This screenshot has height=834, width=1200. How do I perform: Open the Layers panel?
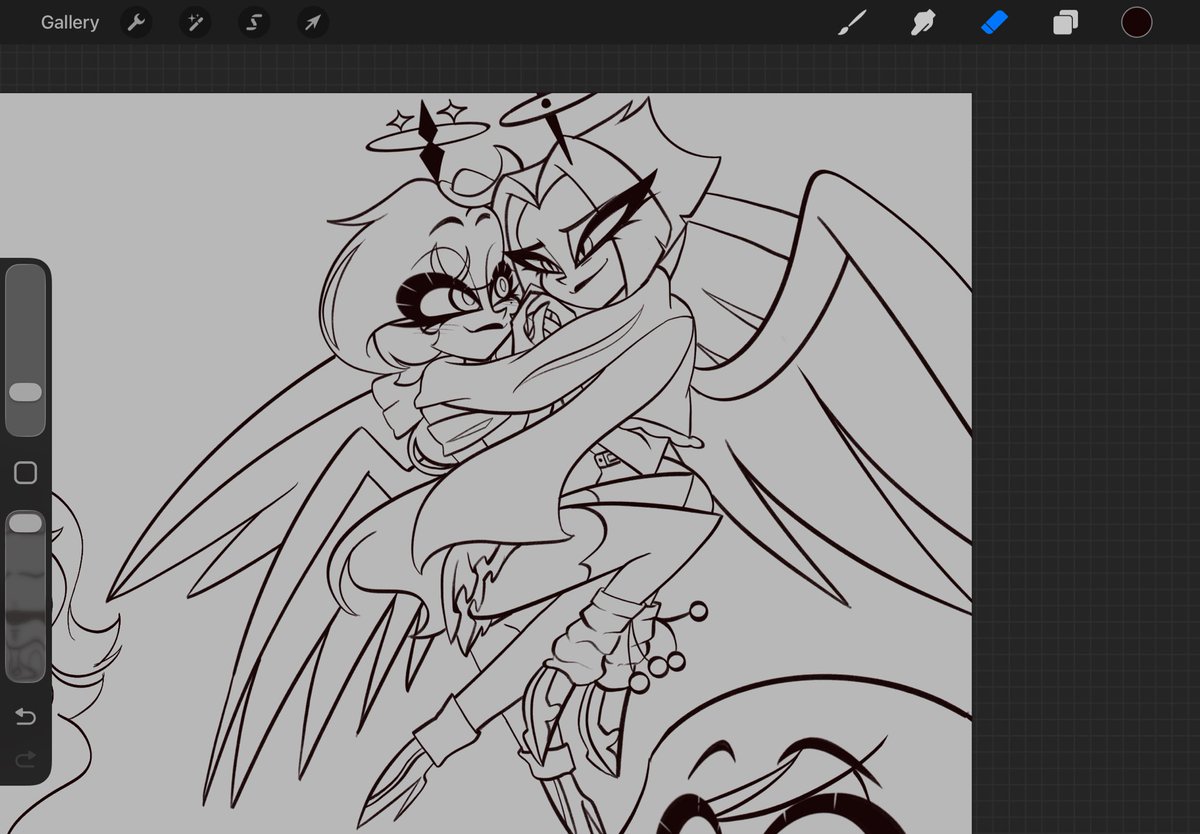1065,22
